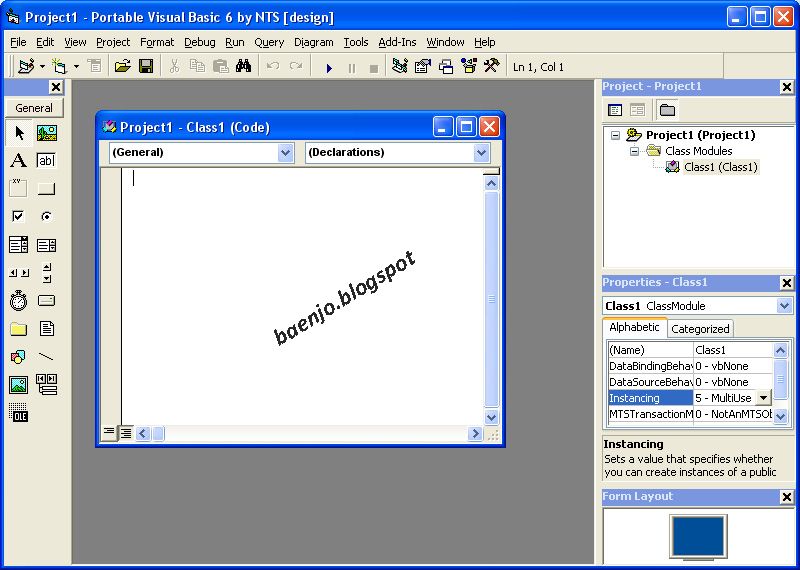Open the Add Project dropdown arrow
Image resolution: width=800 pixels, height=570 pixels.
pos(42,66)
